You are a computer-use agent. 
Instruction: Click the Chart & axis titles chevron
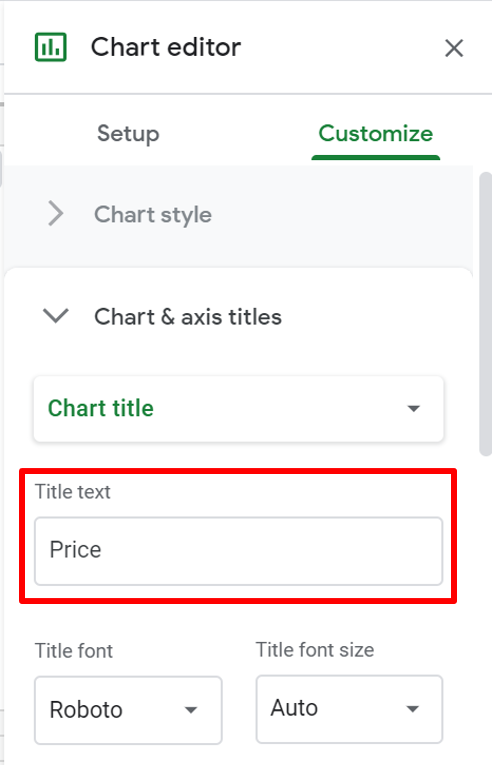click(x=56, y=316)
